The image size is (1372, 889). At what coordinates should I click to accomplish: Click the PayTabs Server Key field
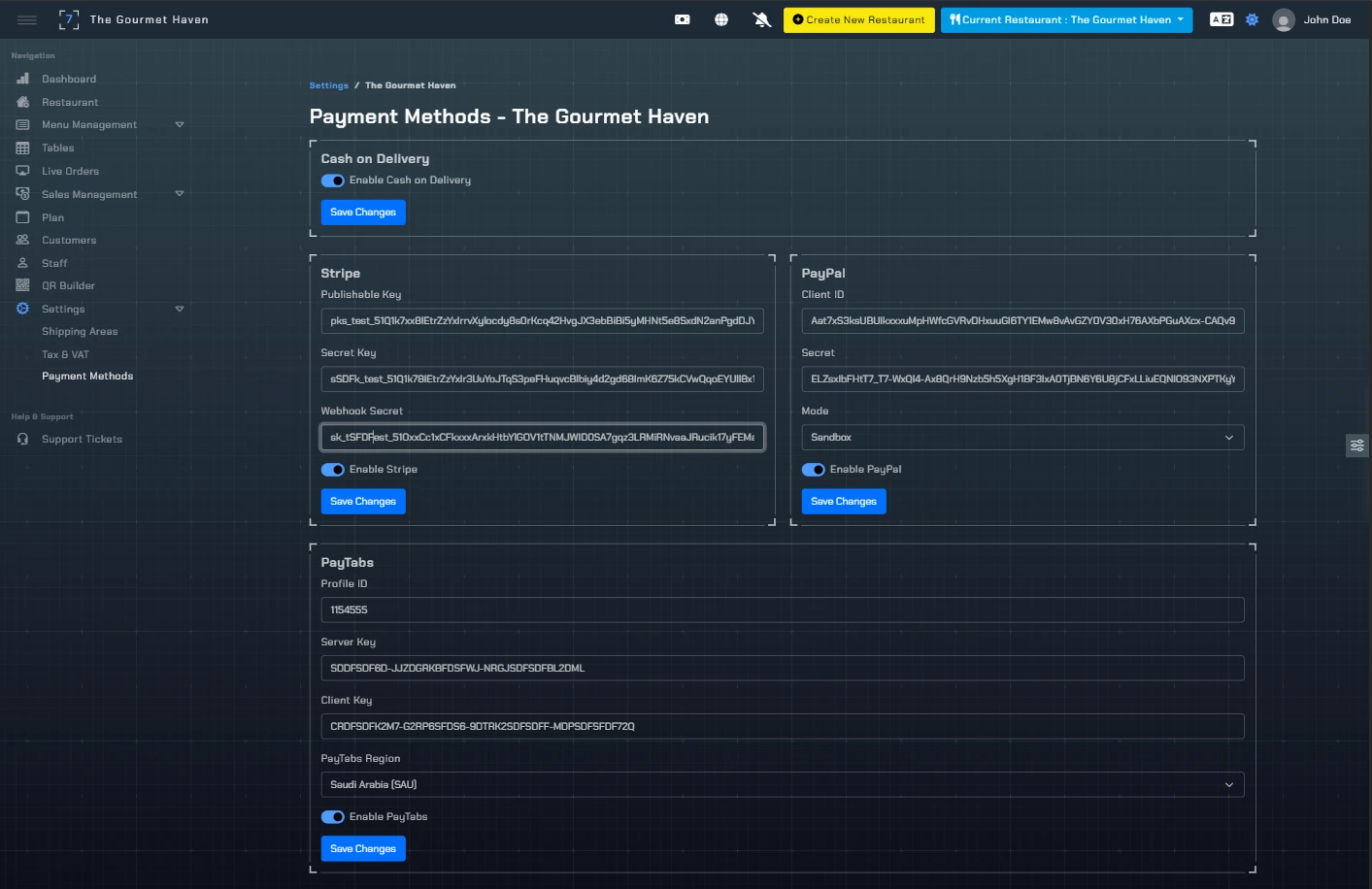point(783,669)
